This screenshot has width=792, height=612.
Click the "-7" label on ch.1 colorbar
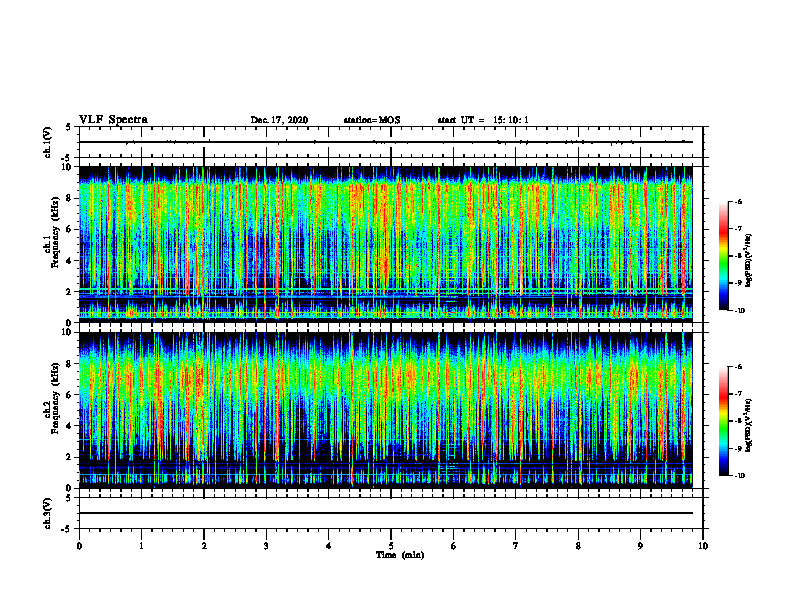[738, 229]
